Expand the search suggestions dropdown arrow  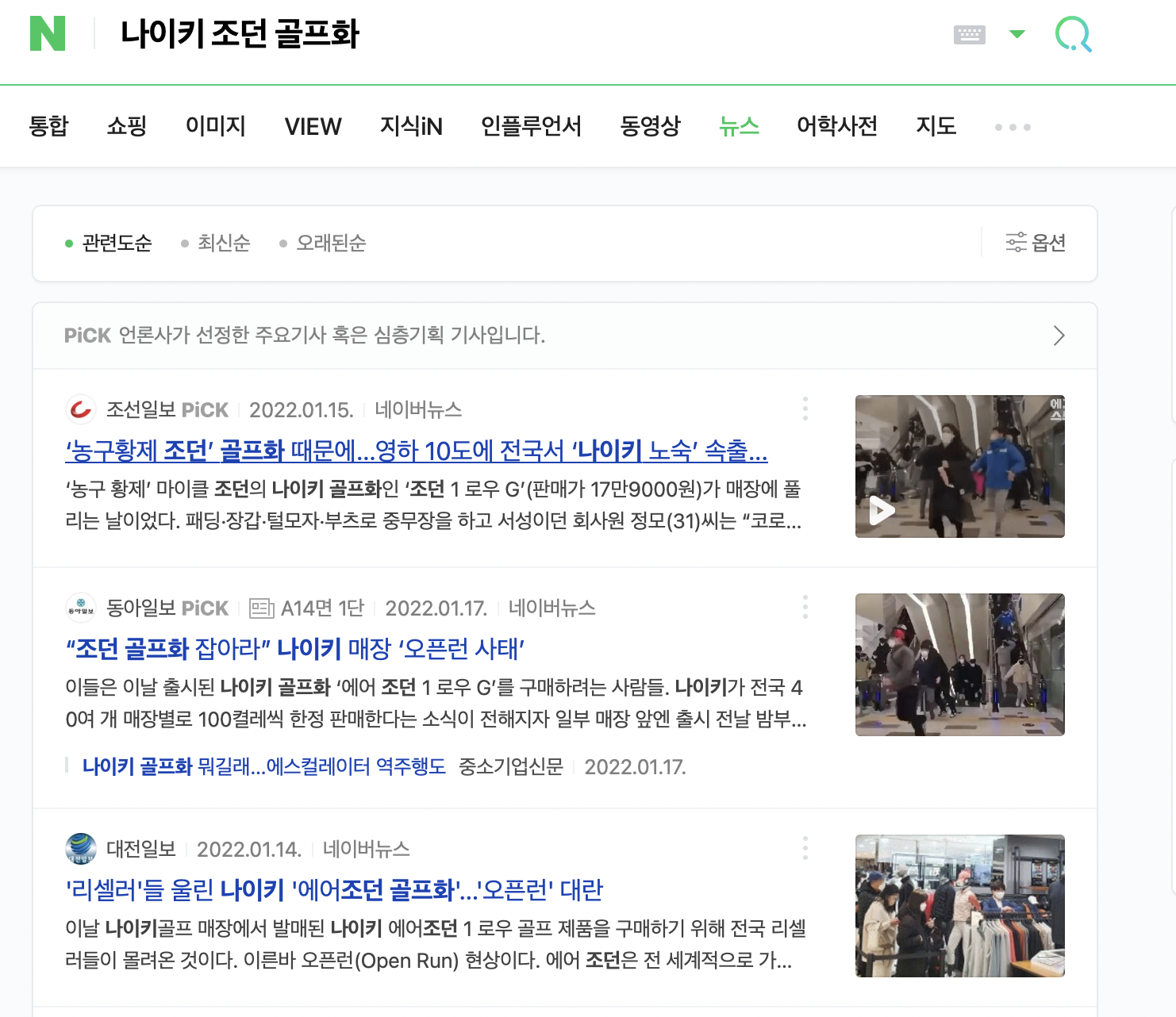(x=1017, y=34)
